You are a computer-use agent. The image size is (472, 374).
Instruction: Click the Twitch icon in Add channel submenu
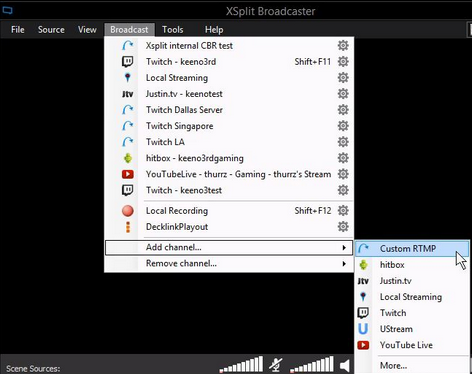pyautogui.click(x=363, y=313)
